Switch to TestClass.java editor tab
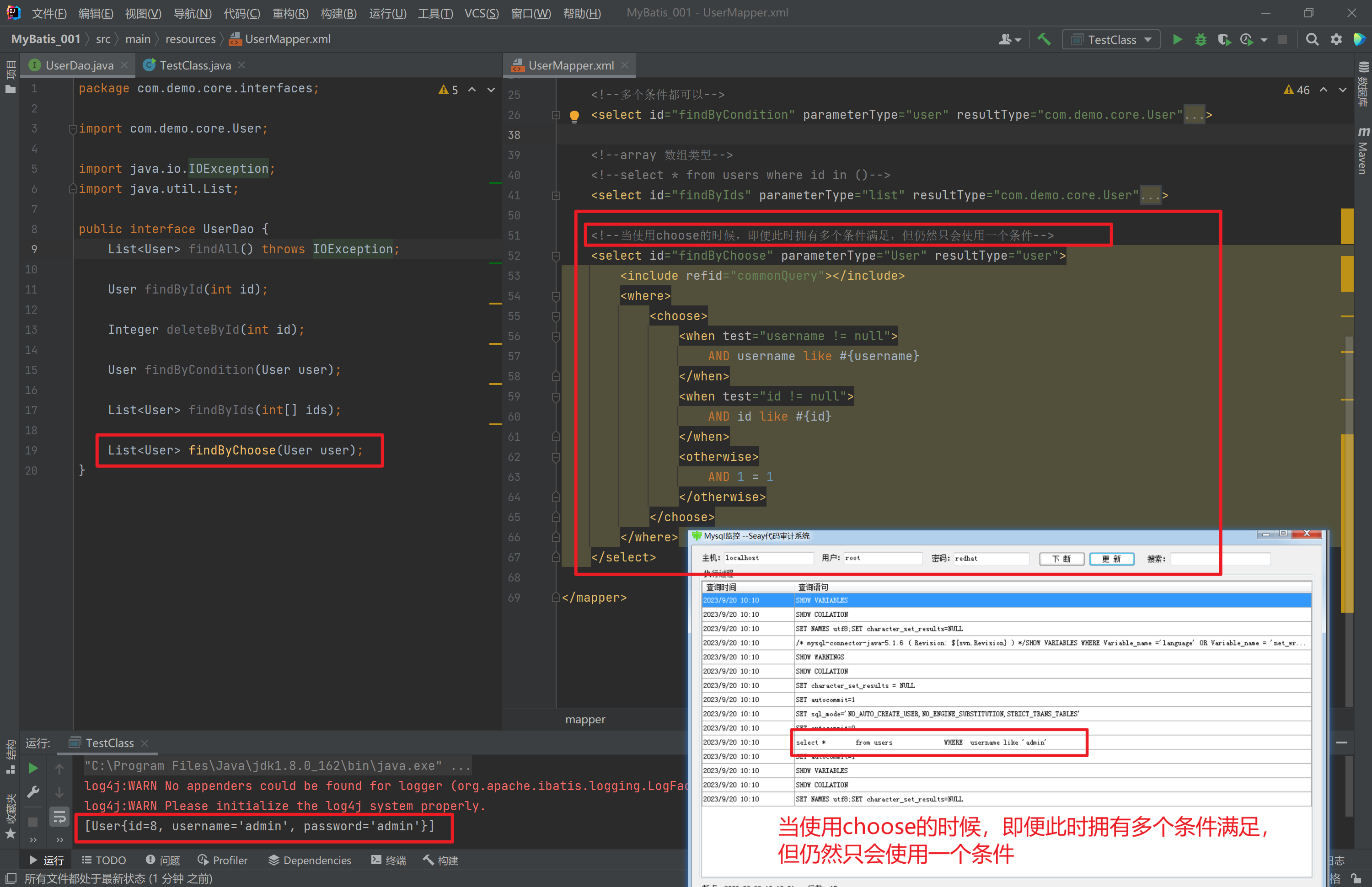1372x887 pixels. [x=195, y=66]
